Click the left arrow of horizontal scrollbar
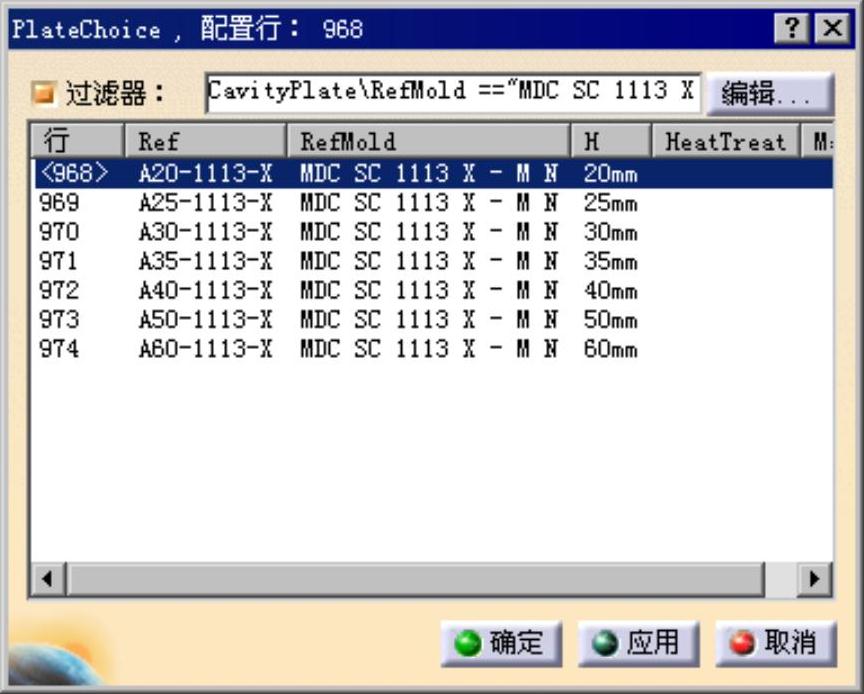Viewport: 864px width, 694px height. click(48, 579)
